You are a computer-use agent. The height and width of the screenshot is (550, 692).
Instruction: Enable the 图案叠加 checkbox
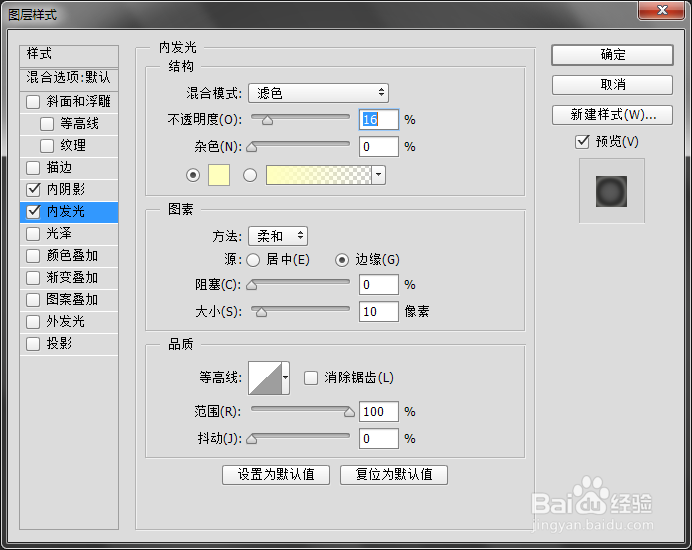[33, 300]
